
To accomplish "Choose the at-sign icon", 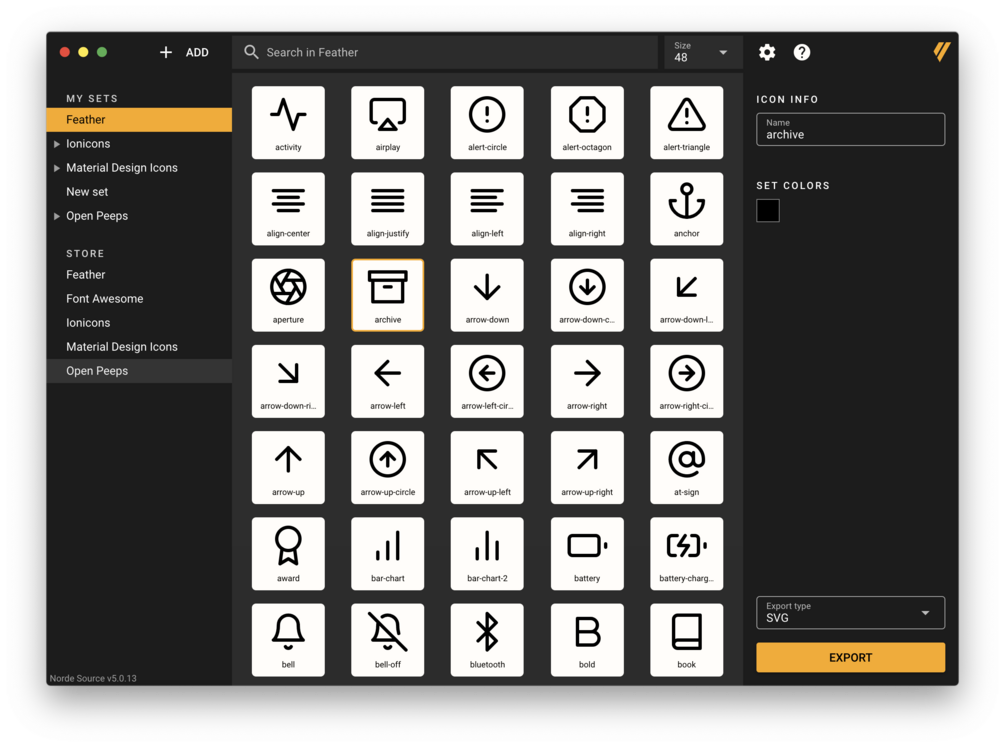I will 686,467.
